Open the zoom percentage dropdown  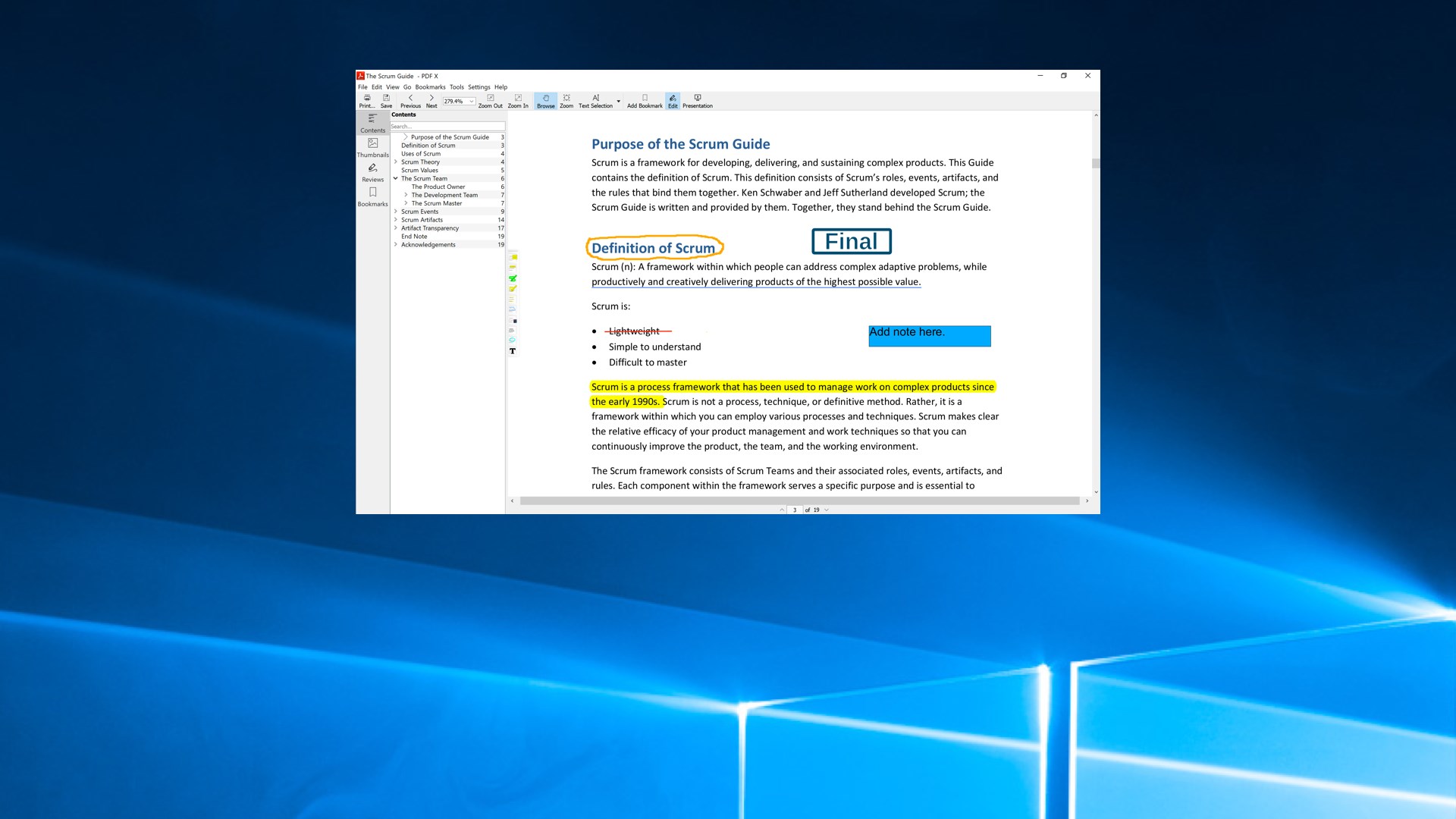(472, 102)
